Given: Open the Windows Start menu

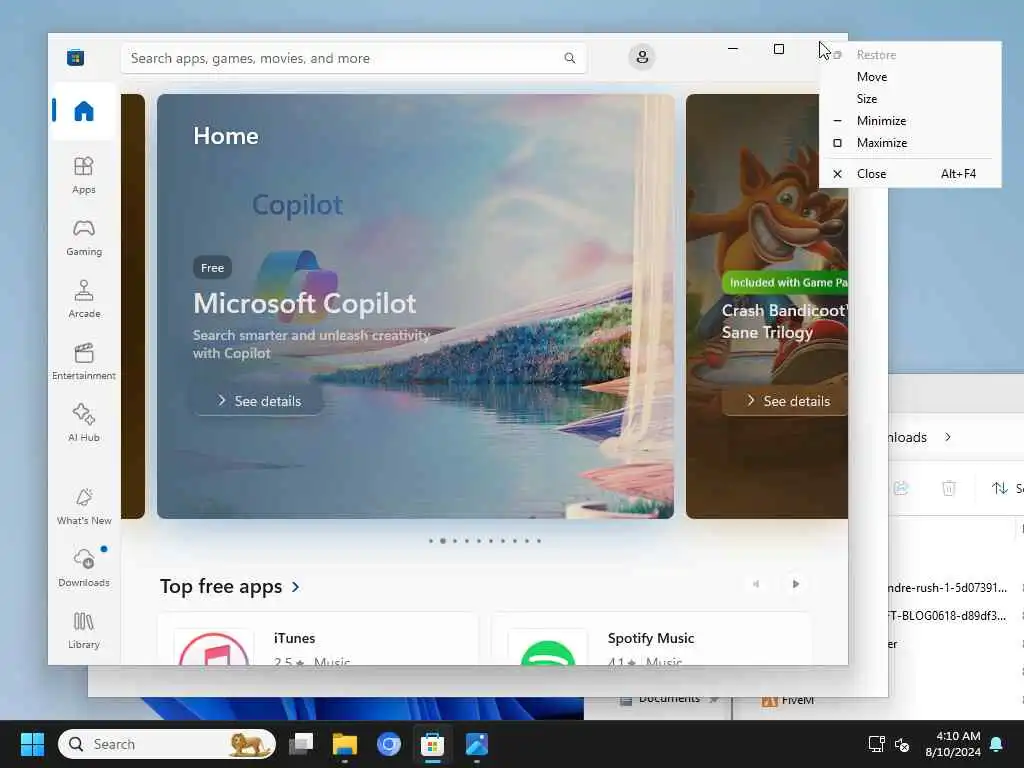Looking at the screenshot, I should 32,744.
